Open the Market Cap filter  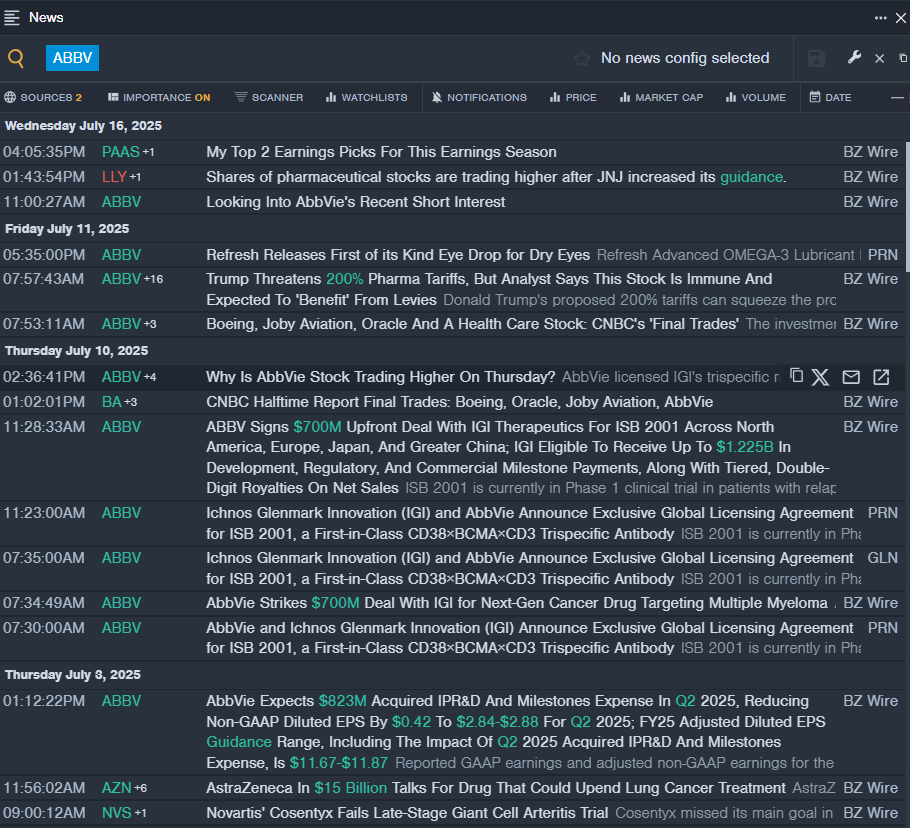pos(661,97)
